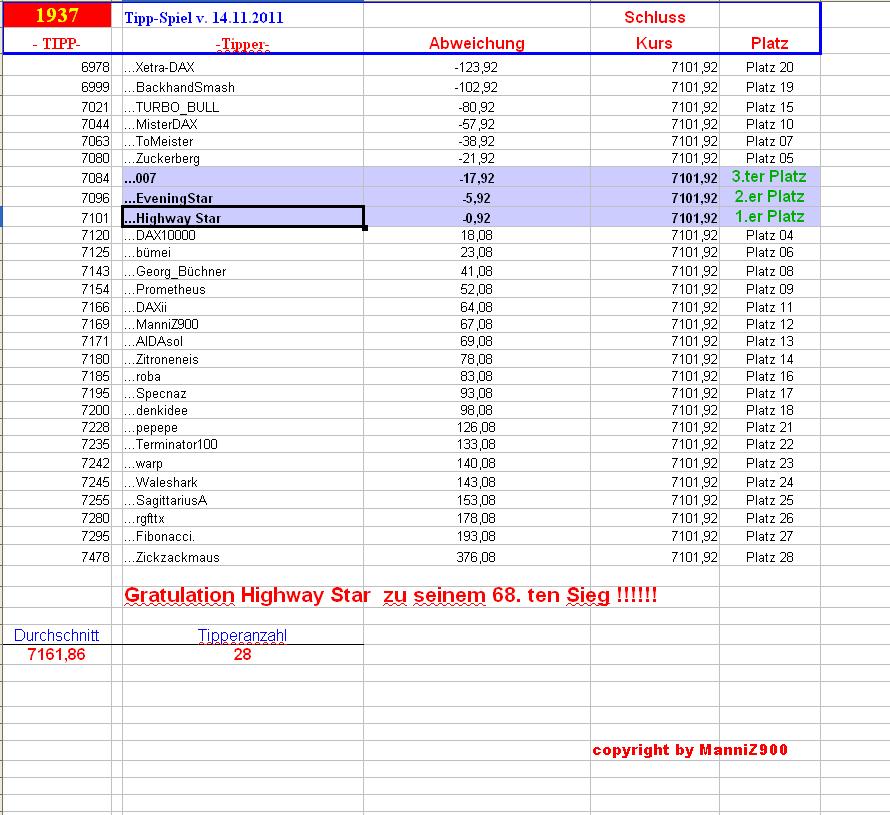The image size is (890, 815).
Task: Click the Kurs value in the Xetra-DAX row
Action: click(x=694, y=67)
